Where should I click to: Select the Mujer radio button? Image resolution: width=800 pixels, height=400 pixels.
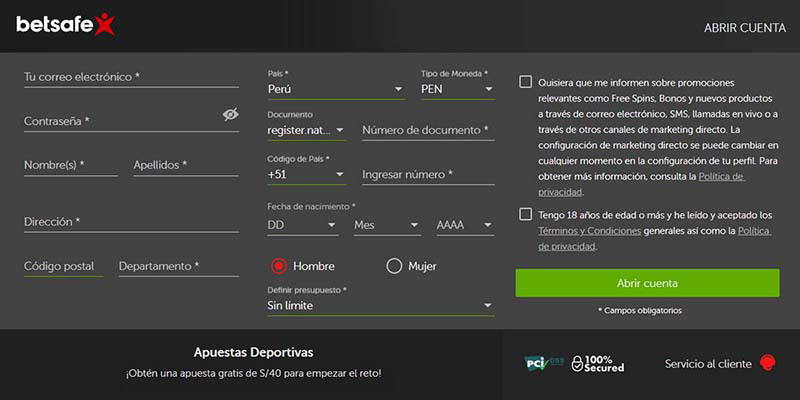click(x=394, y=266)
